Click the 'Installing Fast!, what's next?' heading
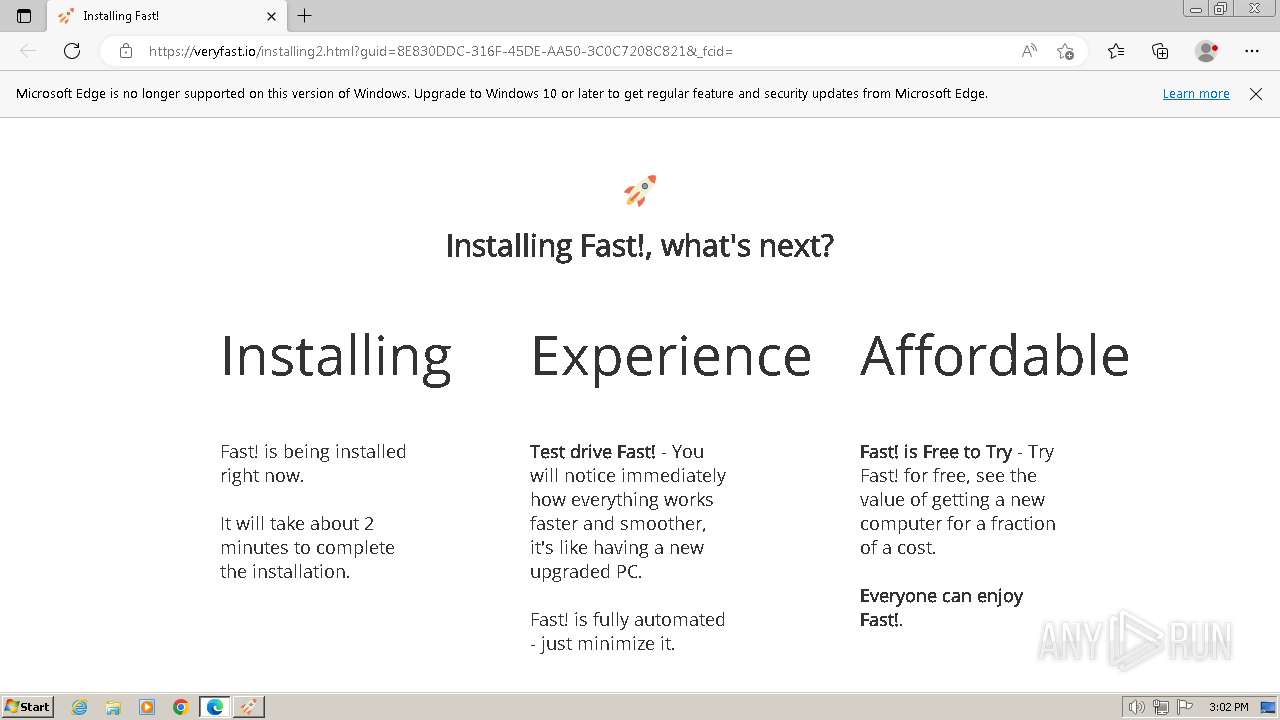Image resolution: width=1280 pixels, height=720 pixels. 640,246
